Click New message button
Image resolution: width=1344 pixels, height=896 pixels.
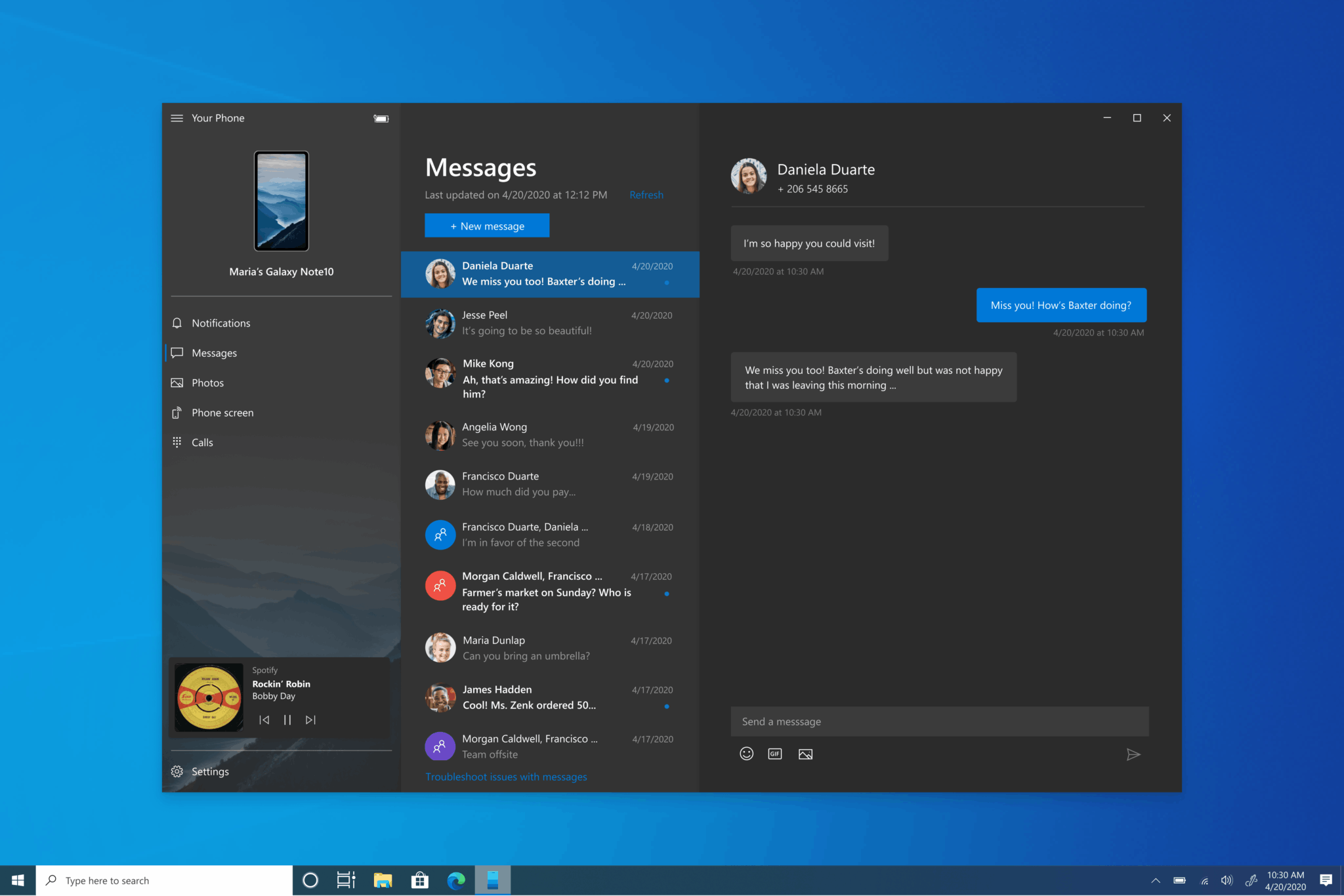pos(487,225)
